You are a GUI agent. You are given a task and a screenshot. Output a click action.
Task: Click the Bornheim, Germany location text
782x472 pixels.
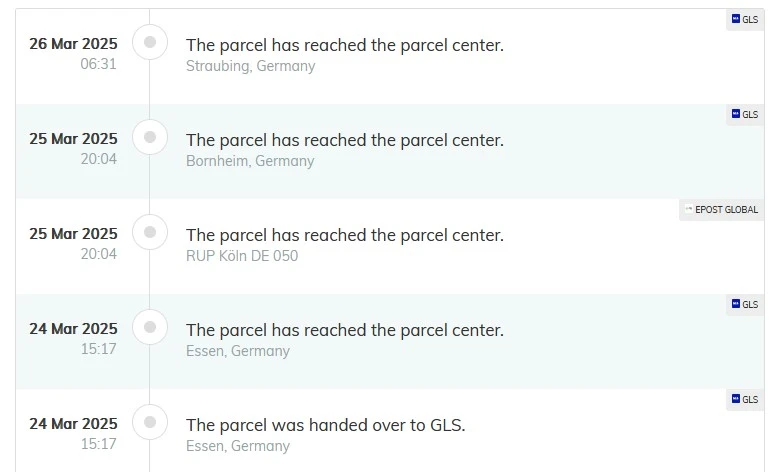coord(250,161)
